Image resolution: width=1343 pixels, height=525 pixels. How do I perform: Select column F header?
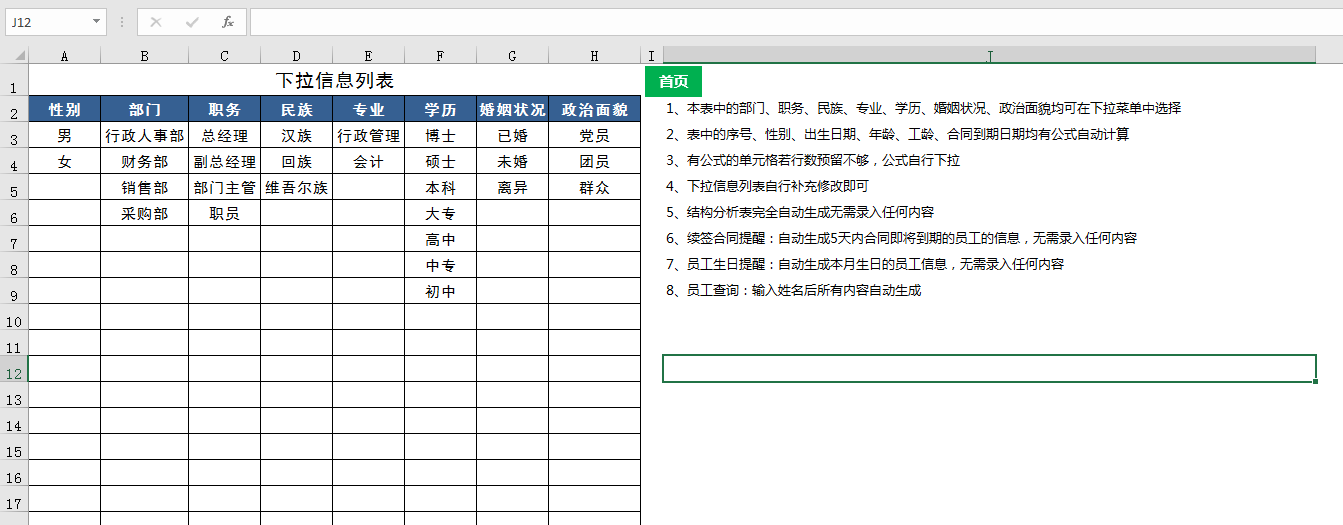(441, 56)
